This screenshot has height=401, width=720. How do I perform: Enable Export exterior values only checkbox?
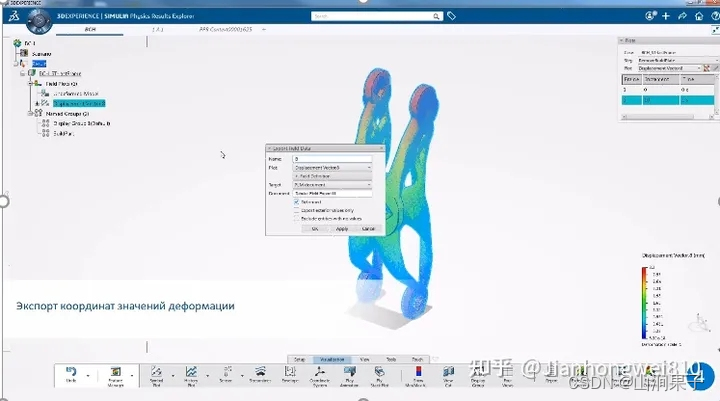[297, 210]
